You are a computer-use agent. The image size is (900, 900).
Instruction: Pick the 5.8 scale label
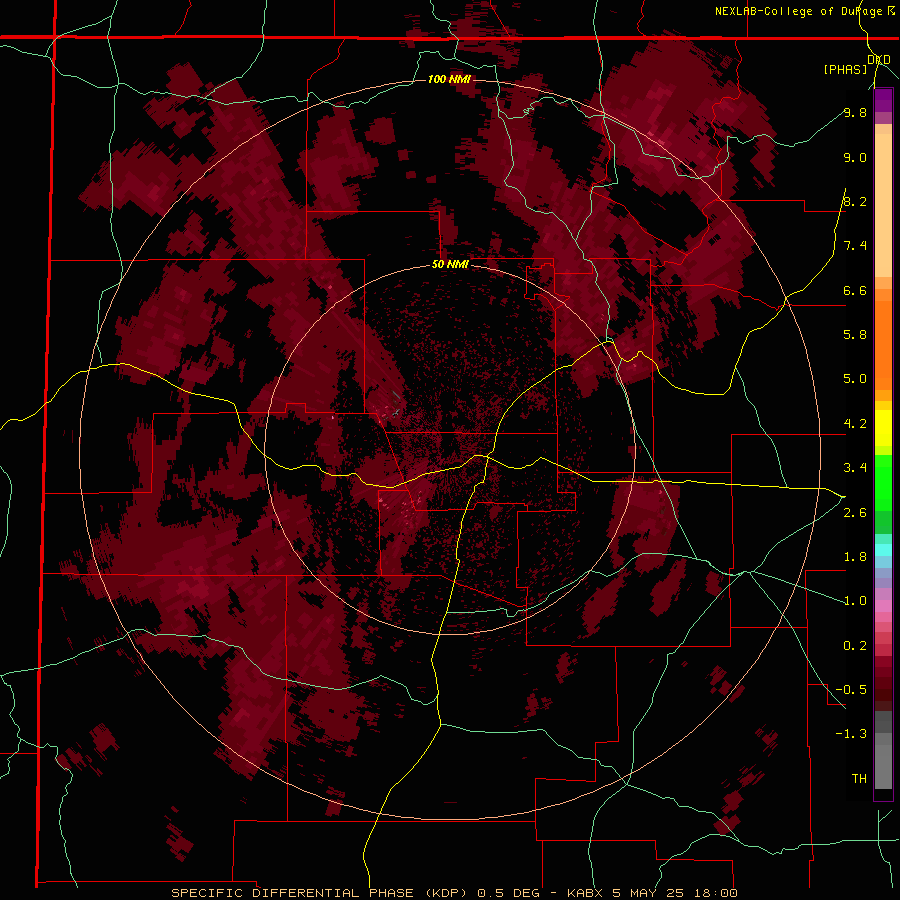855,334
